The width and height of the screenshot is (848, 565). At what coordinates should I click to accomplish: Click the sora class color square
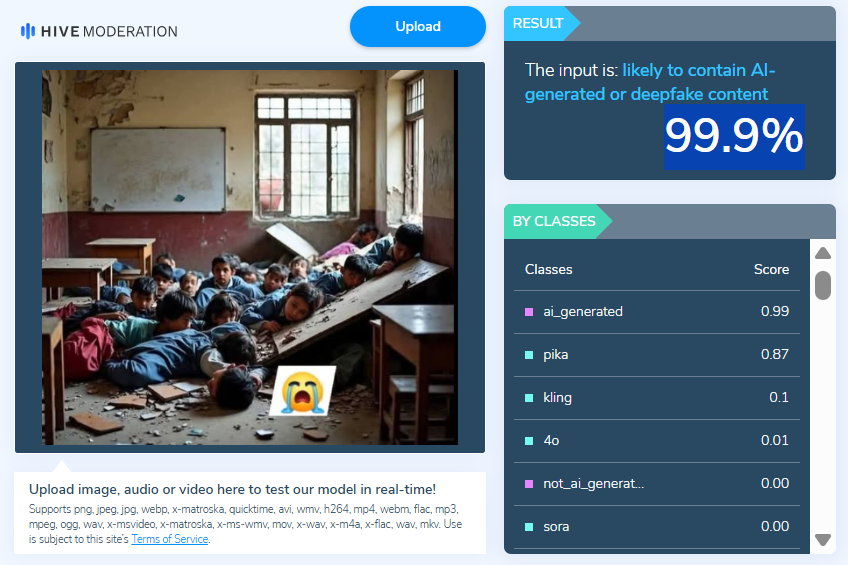point(529,527)
